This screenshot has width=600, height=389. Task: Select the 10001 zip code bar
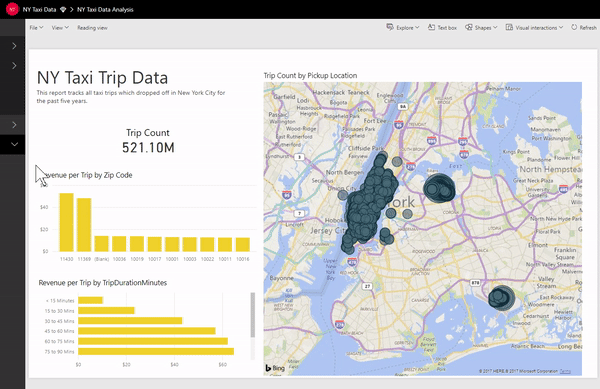pos(172,244)
